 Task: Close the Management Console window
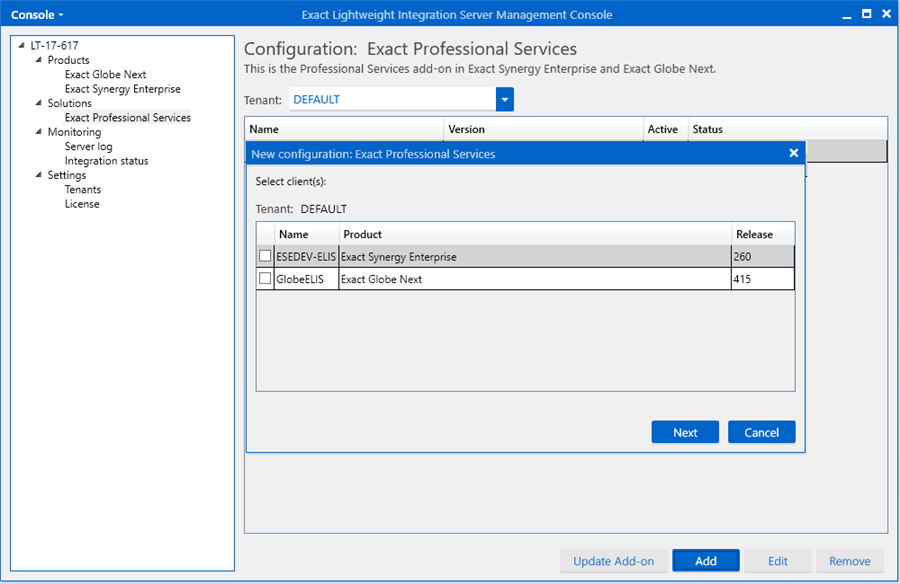886,14
